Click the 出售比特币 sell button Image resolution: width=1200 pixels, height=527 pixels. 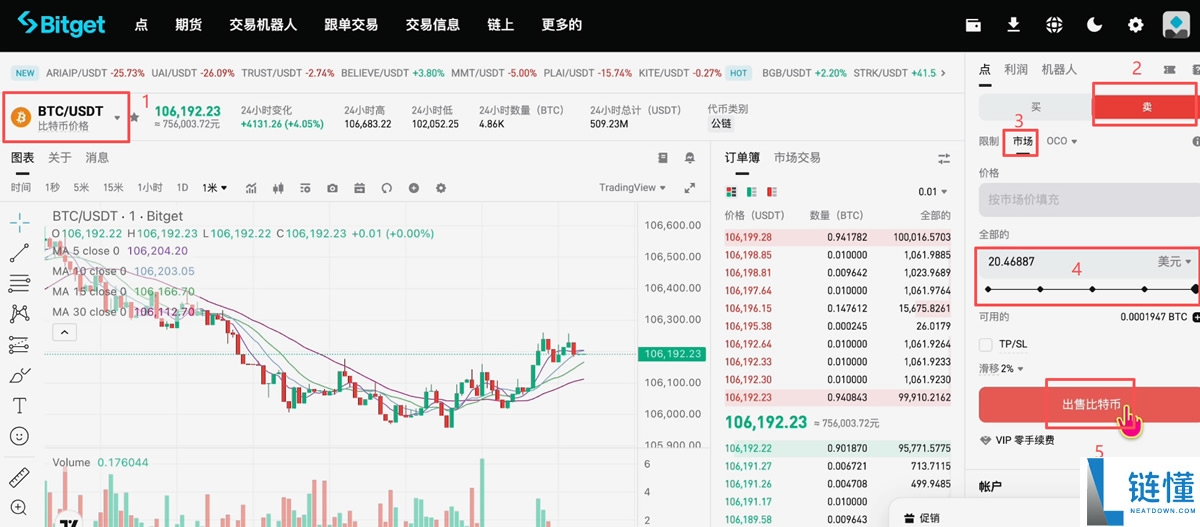1089,405
